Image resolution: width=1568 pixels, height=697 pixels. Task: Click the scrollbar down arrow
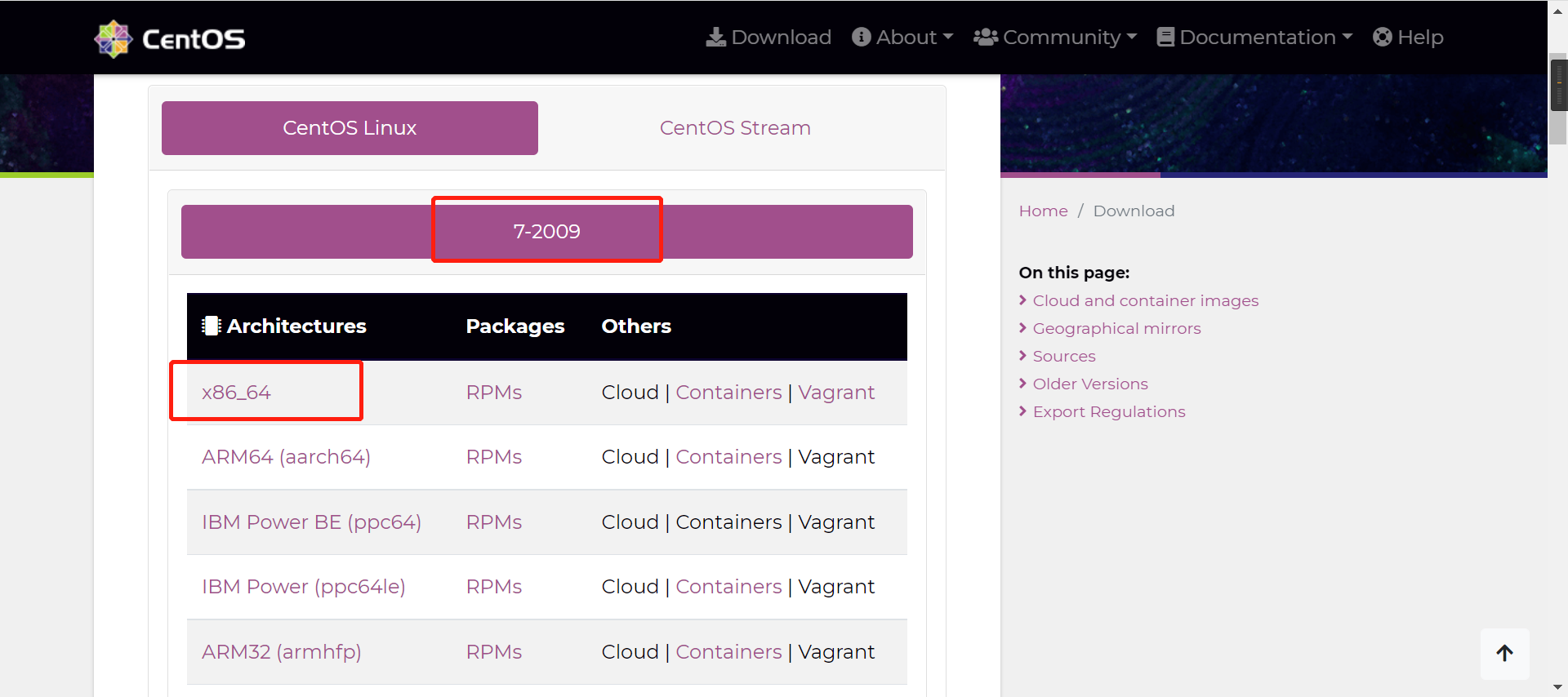pyautogui.click(x=1559, y=688)
